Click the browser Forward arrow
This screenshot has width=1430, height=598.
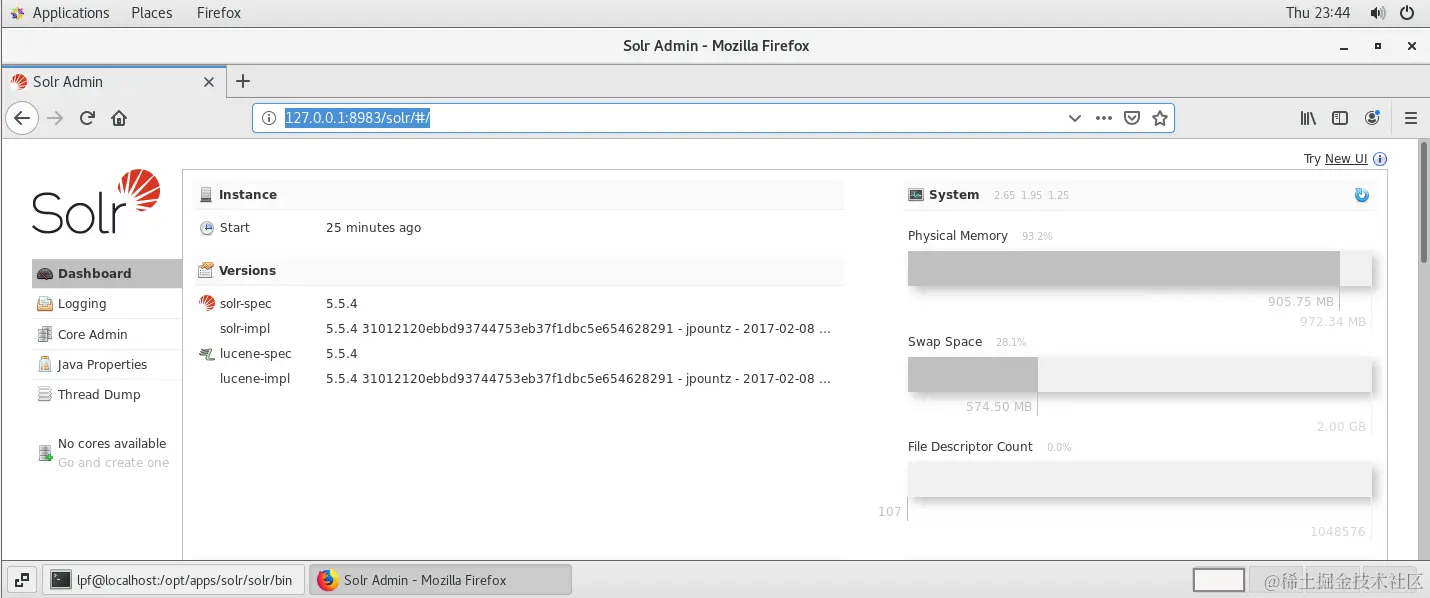(55, 118)
